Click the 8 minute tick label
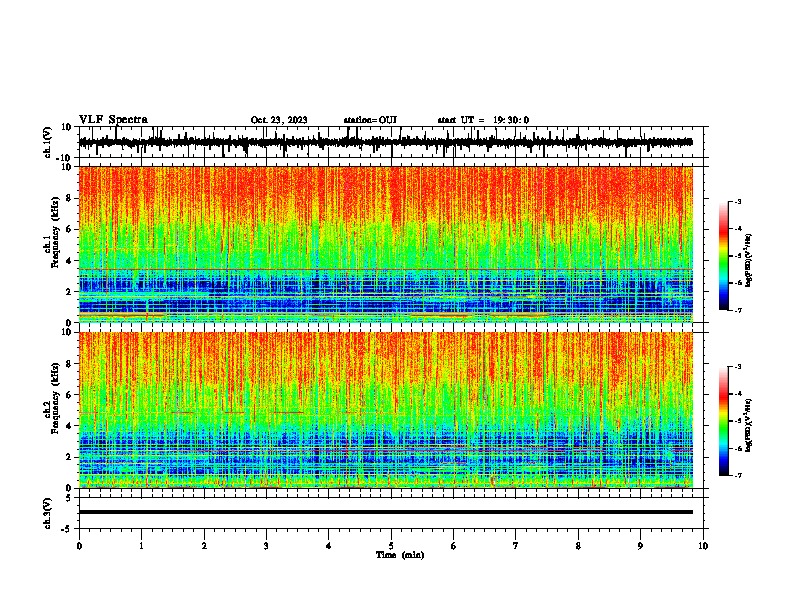The image size is (792, 612). [578, 546]
